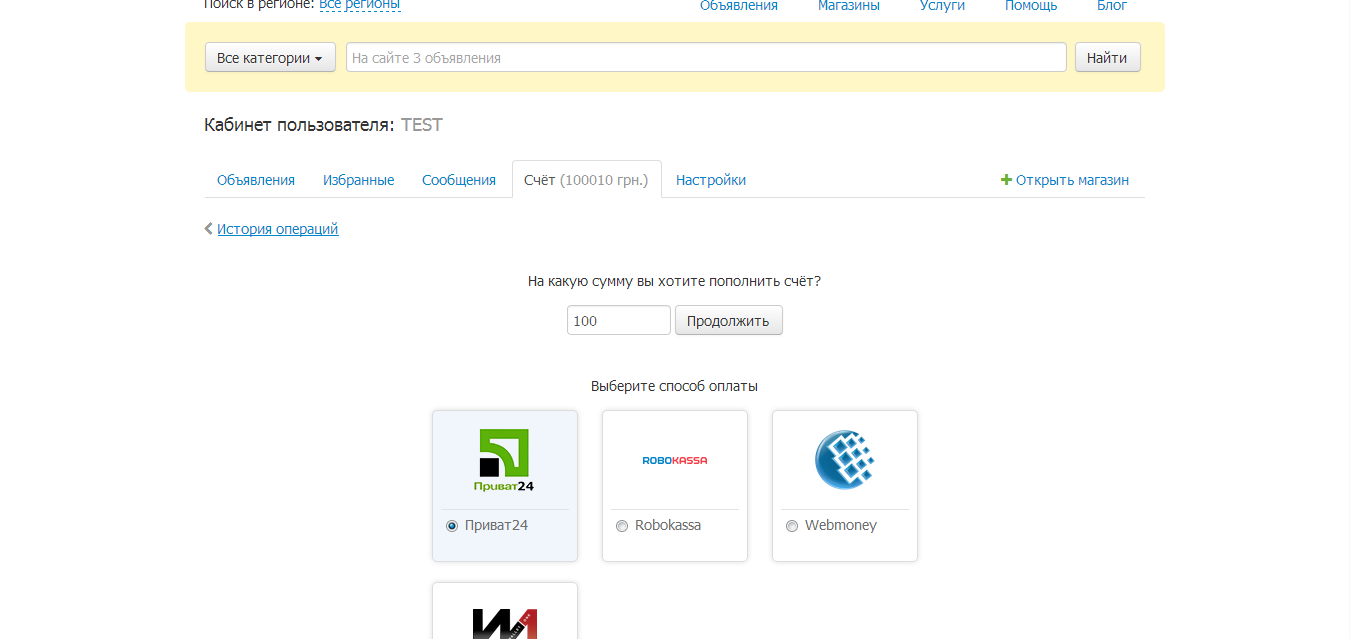Open the История операций link
Viewport: 1350px width, 639px height.
(278, 229)
